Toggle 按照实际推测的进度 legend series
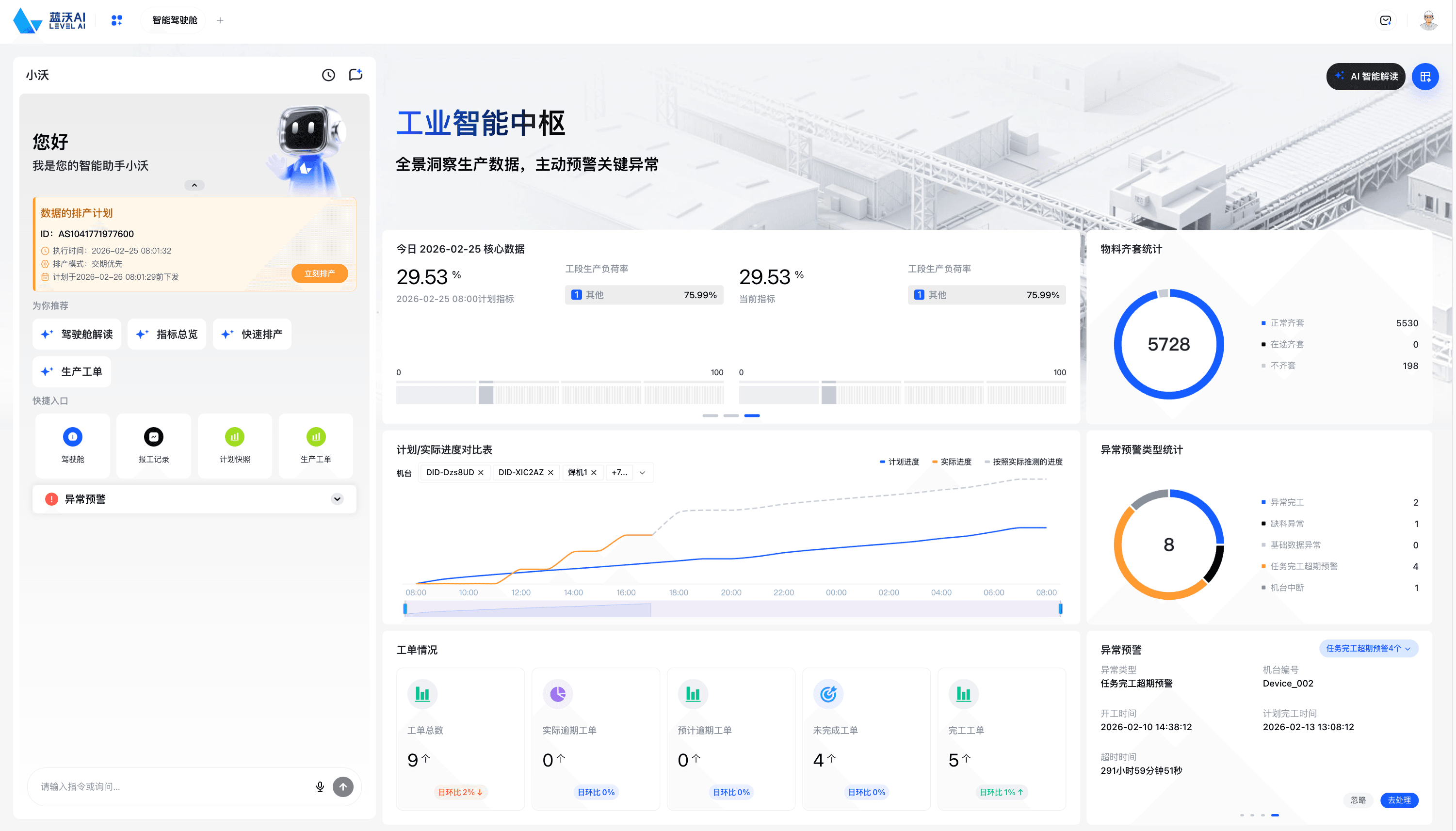Screen dimensions: 1456x831 (x=1024, y=462)
